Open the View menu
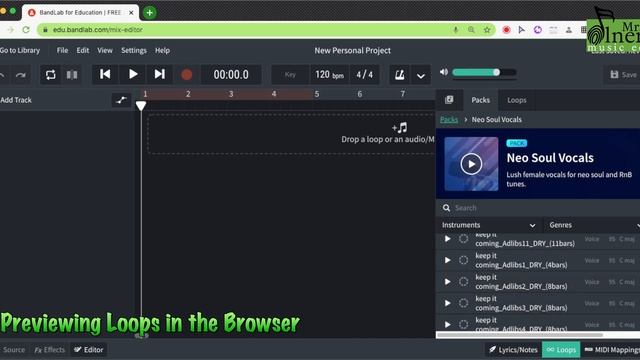This screenshot has height=360, width=640. [x=105, y=50]
